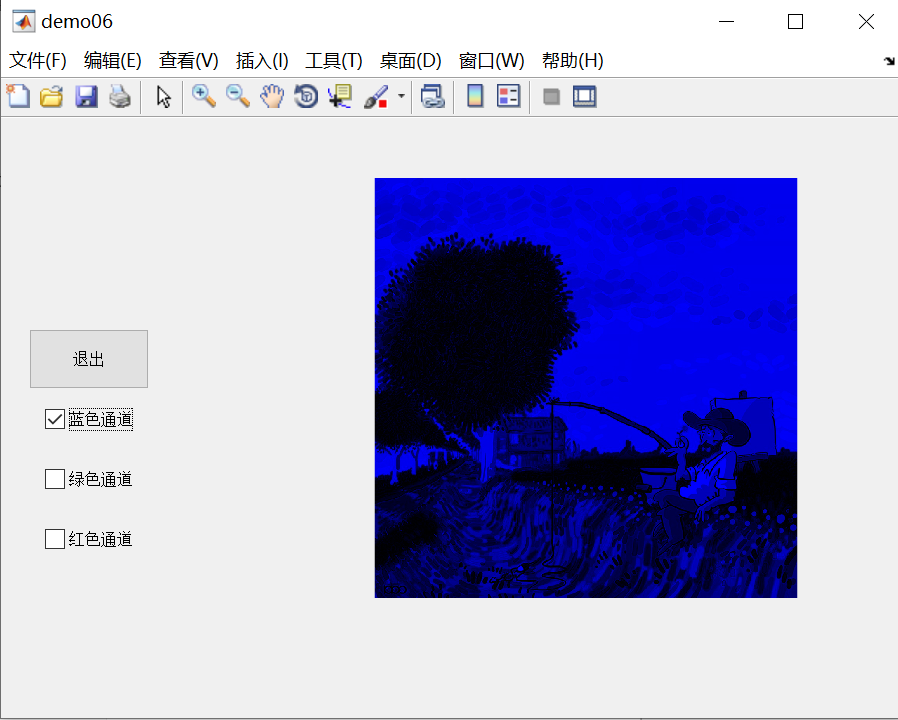Select the Brush data tool
The width and height of the screenshot is (898, 720).
[376, 96]
